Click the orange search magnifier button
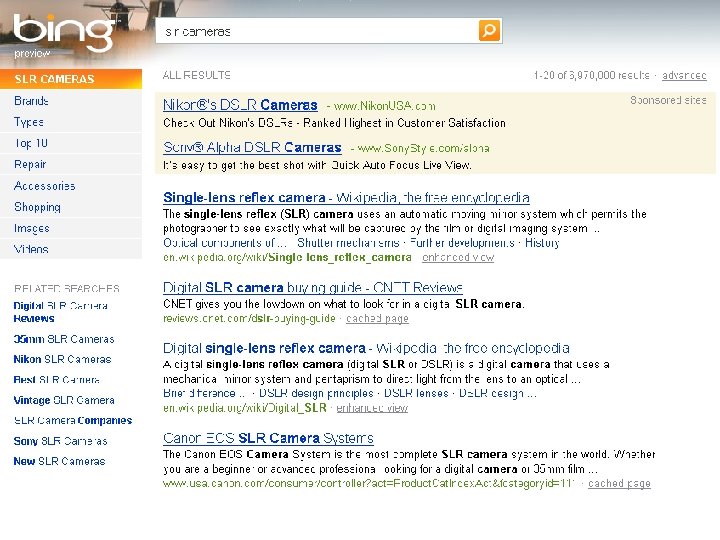This screenshot has height=540, width=720. point(489,30)
